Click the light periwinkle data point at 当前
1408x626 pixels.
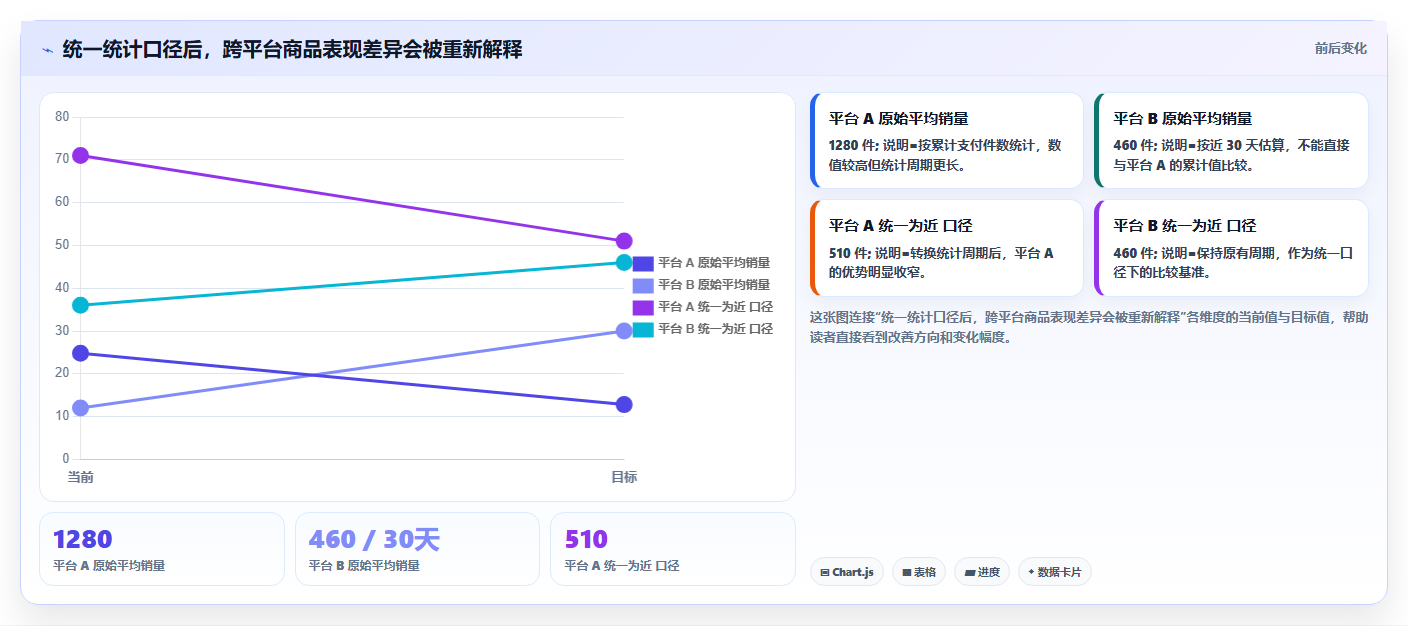81,408
